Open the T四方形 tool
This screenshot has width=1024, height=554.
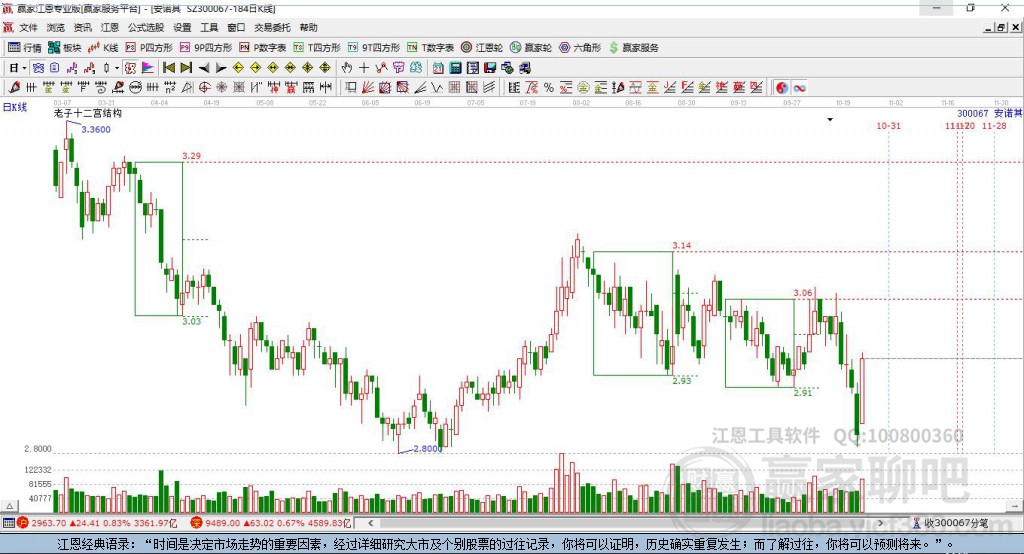(317, 48)
